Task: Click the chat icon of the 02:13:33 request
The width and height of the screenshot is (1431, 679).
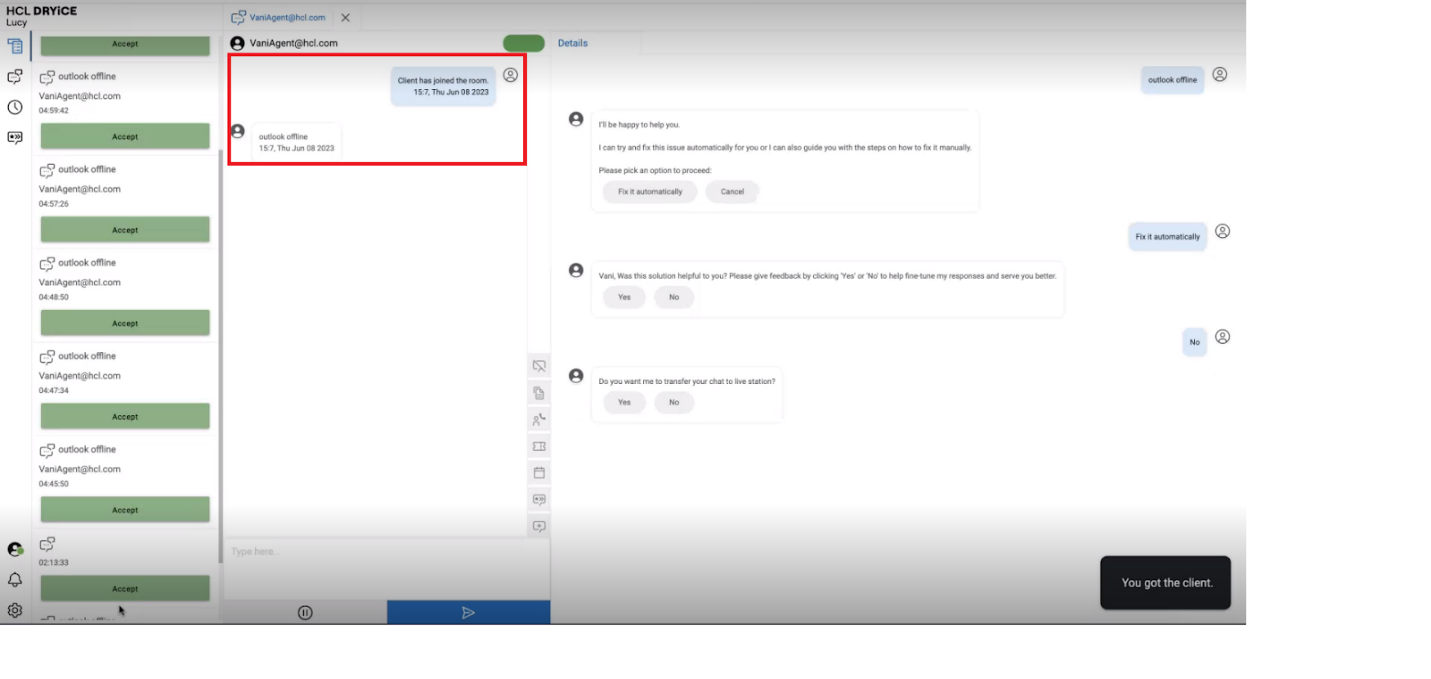Action: tap(47, 544)
